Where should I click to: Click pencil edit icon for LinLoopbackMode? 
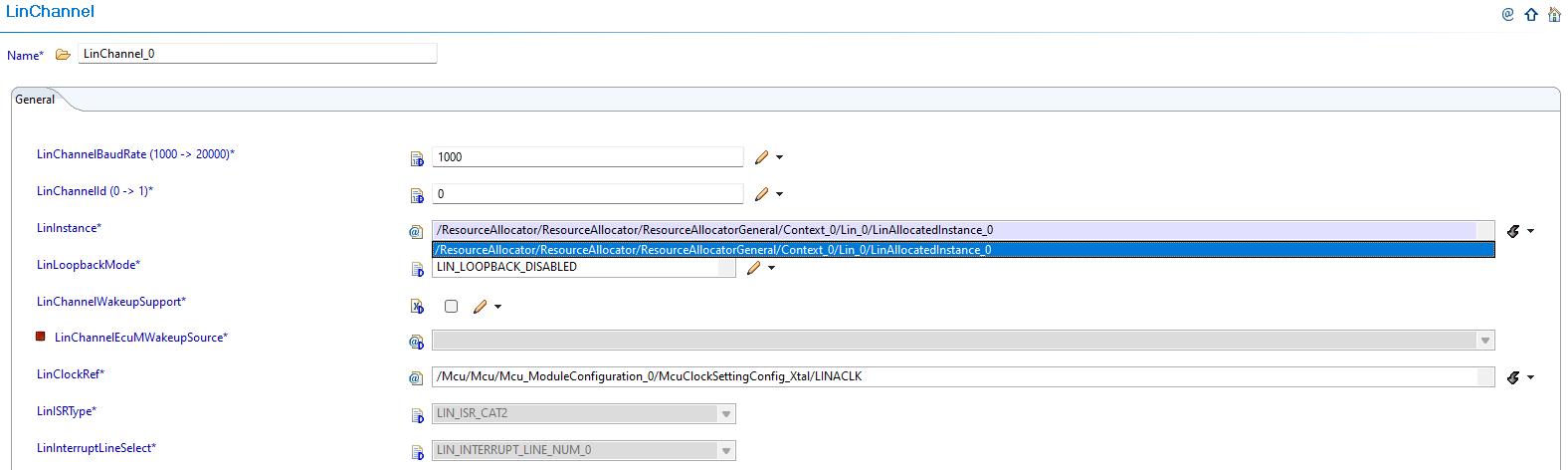pos(753,268)
